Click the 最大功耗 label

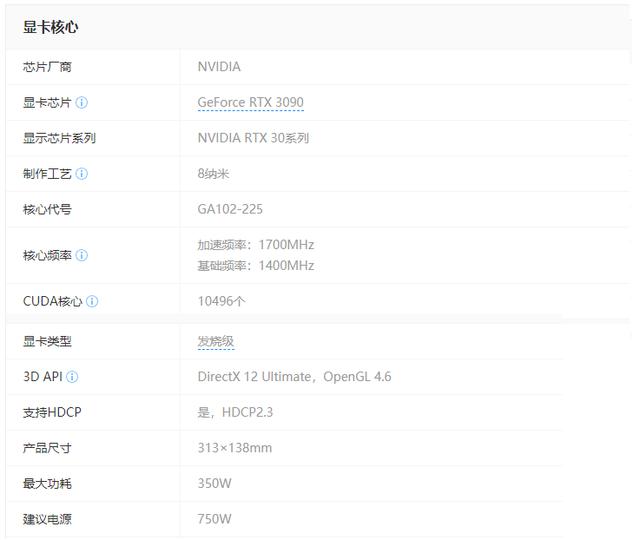(x=47, y=484)
